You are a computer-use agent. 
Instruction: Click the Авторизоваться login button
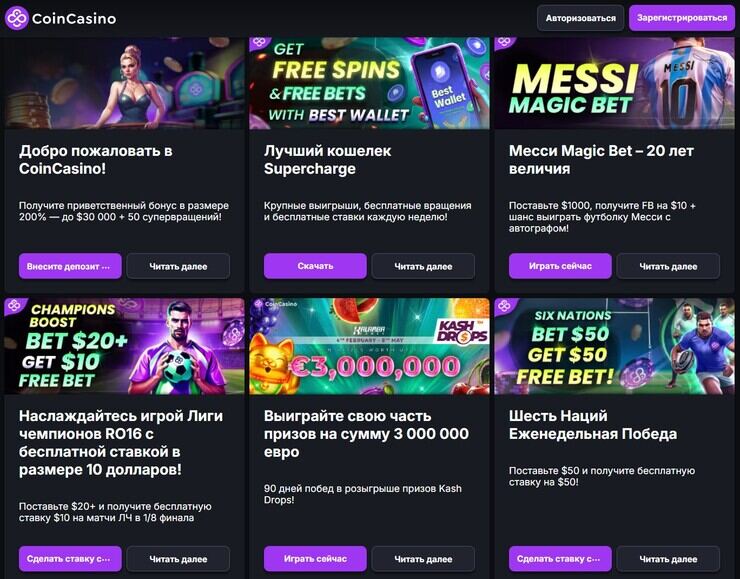[x=580, y=18]
